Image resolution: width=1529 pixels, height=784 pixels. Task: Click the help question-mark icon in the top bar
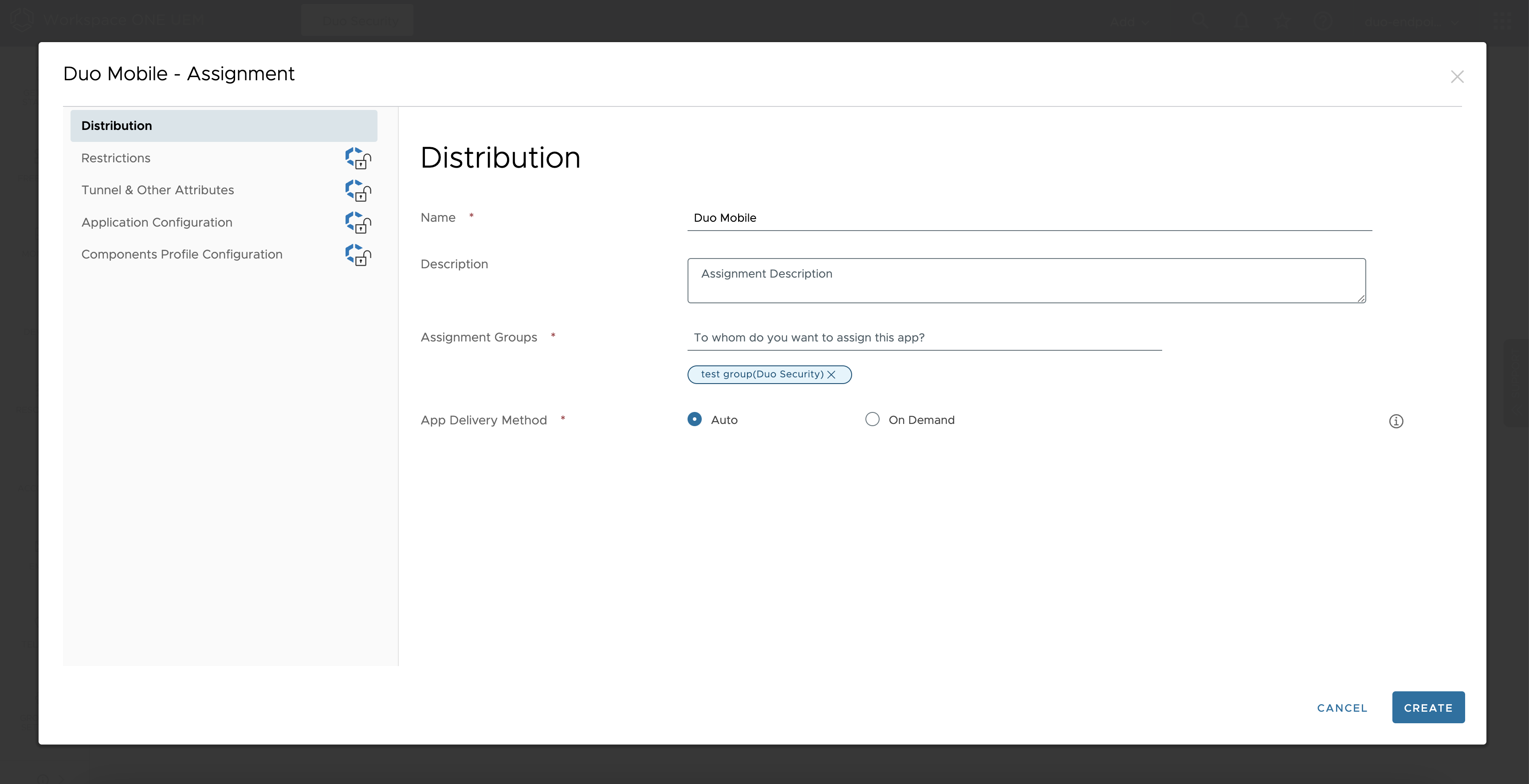1323,21
